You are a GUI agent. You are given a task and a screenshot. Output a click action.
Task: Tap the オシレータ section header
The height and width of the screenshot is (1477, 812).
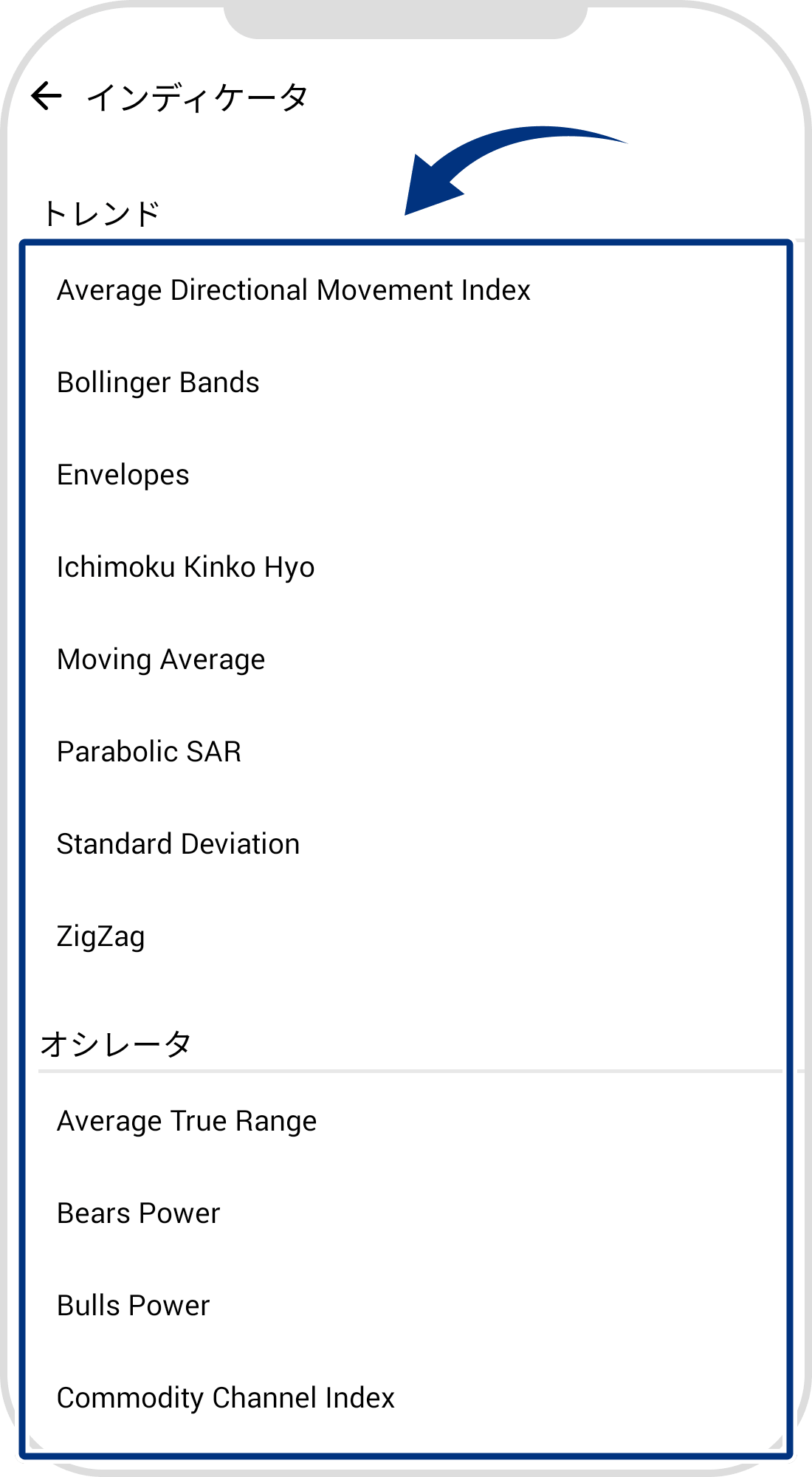116,1044
